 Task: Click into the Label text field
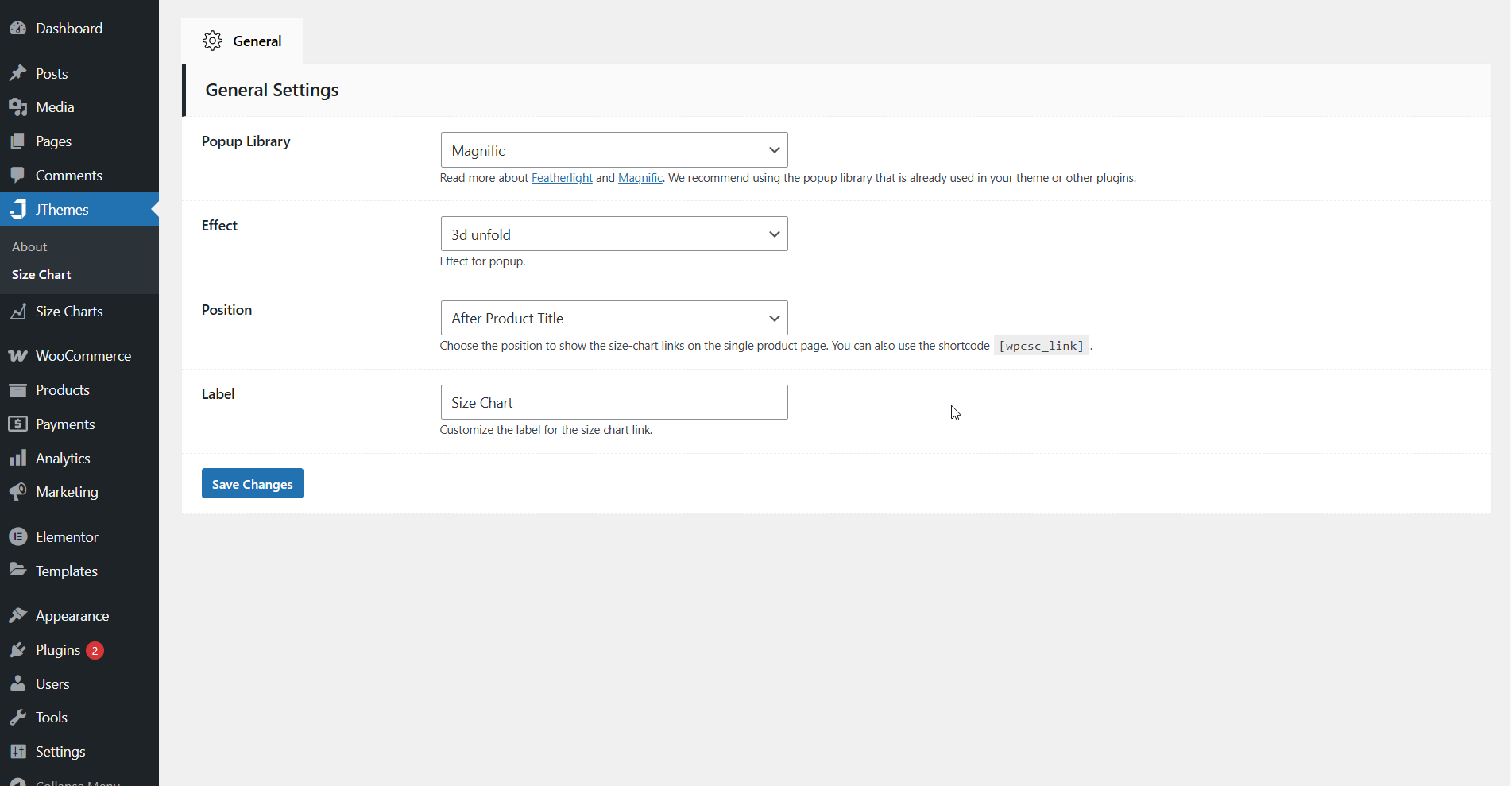click(613, 403)
